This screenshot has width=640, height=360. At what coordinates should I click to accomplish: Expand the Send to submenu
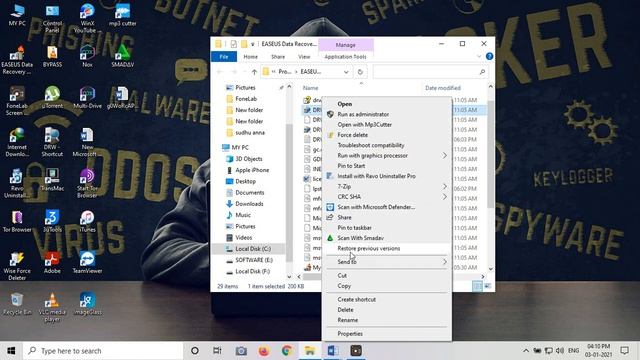click(444, 262)
